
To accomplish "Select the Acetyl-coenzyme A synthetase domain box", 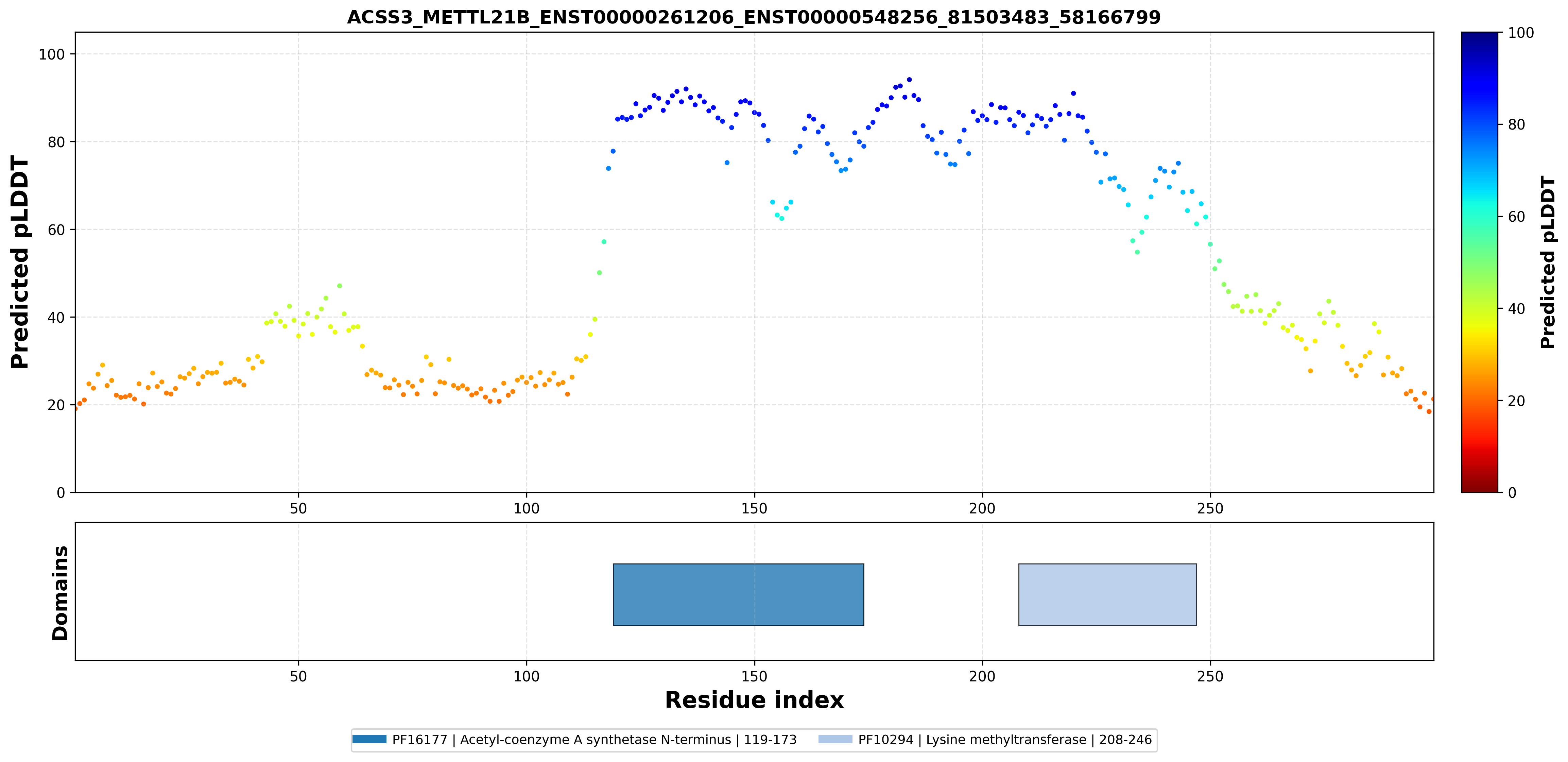I will [x=738, y=594].
